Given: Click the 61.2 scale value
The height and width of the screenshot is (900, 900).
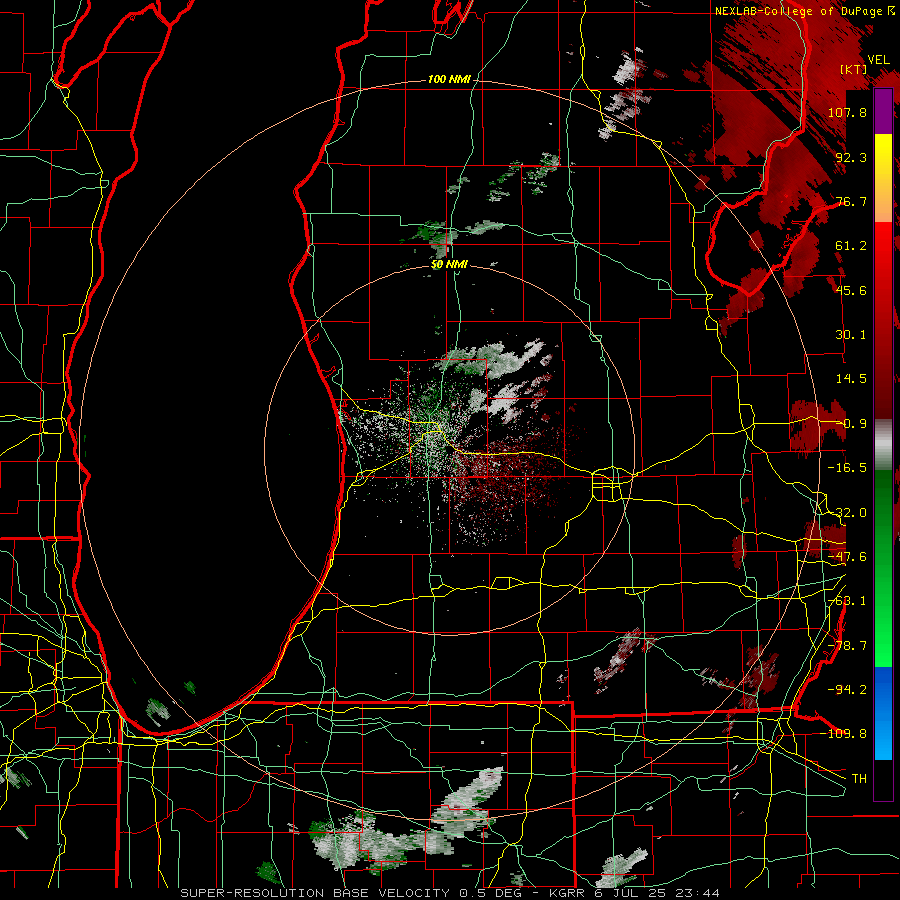Looking at the screenshot, I should [851, 246].
